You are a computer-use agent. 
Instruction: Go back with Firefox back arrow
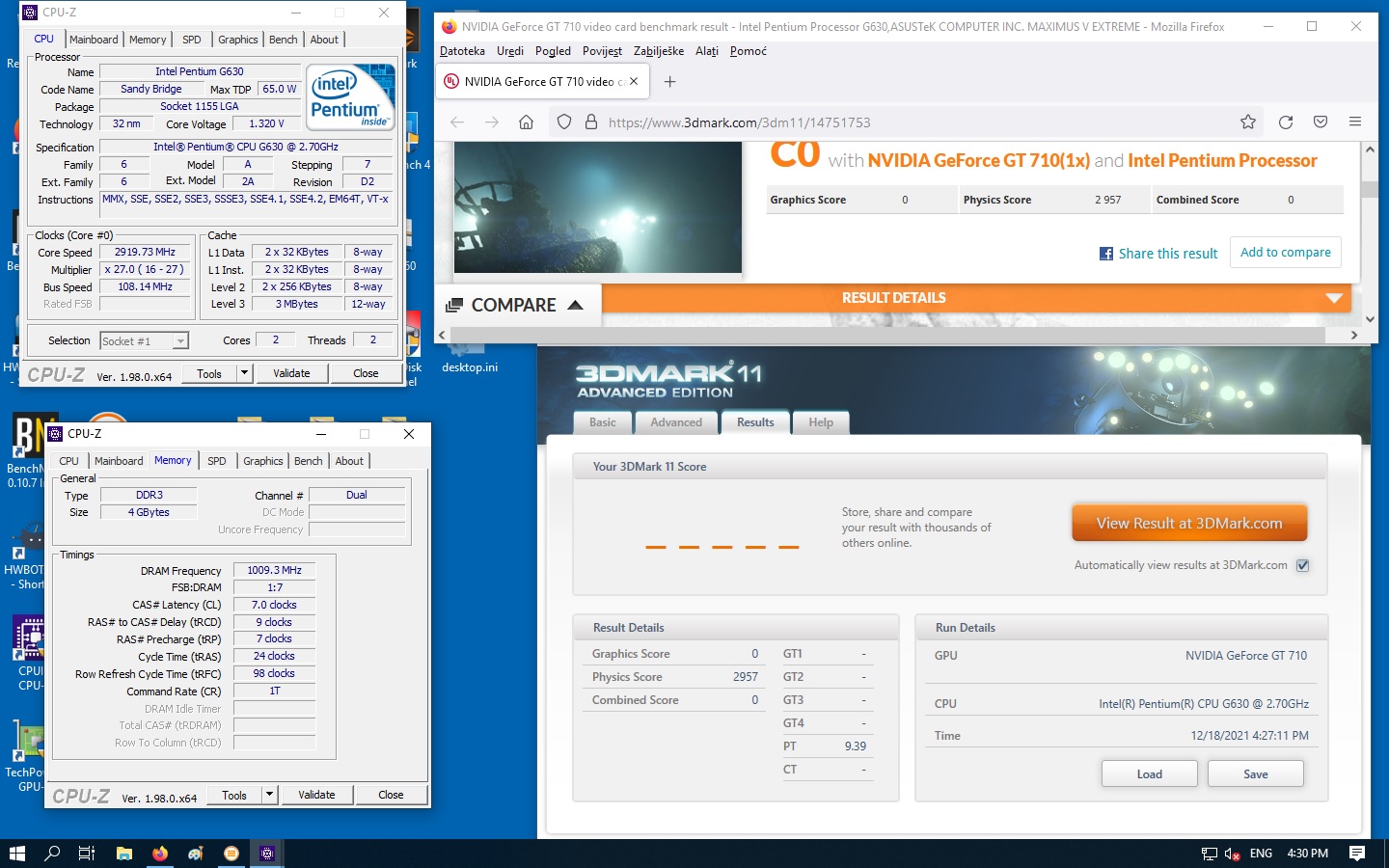(457, 122)
